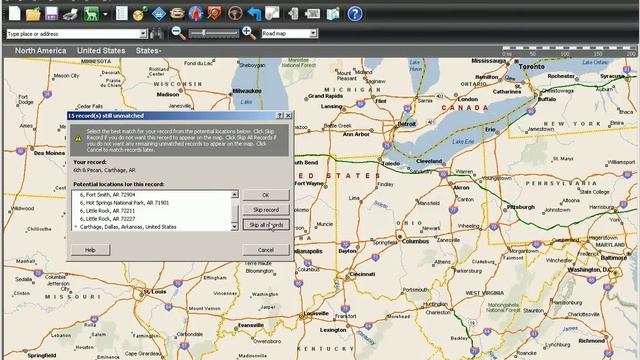This screenshot has height=360, width=640.
Task: Click the Lexington label on the map
Action: point(333,330)
